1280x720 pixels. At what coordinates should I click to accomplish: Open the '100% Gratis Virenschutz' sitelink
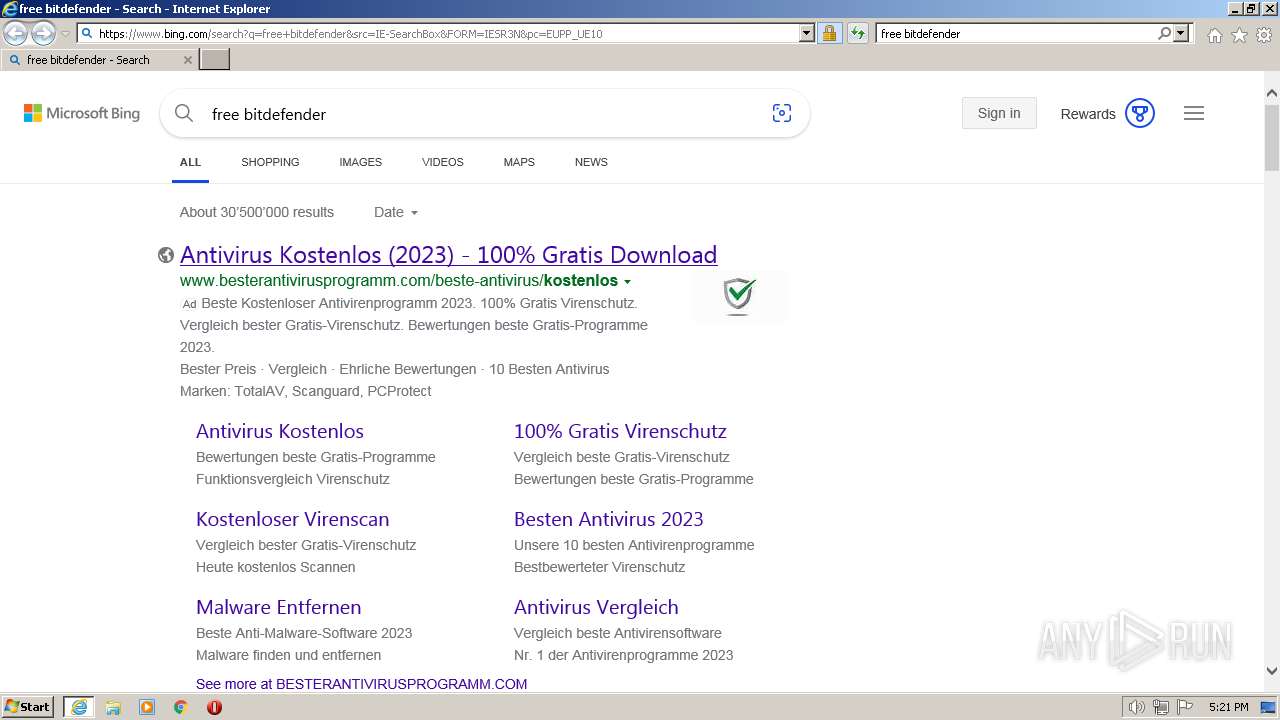(620, 431)
